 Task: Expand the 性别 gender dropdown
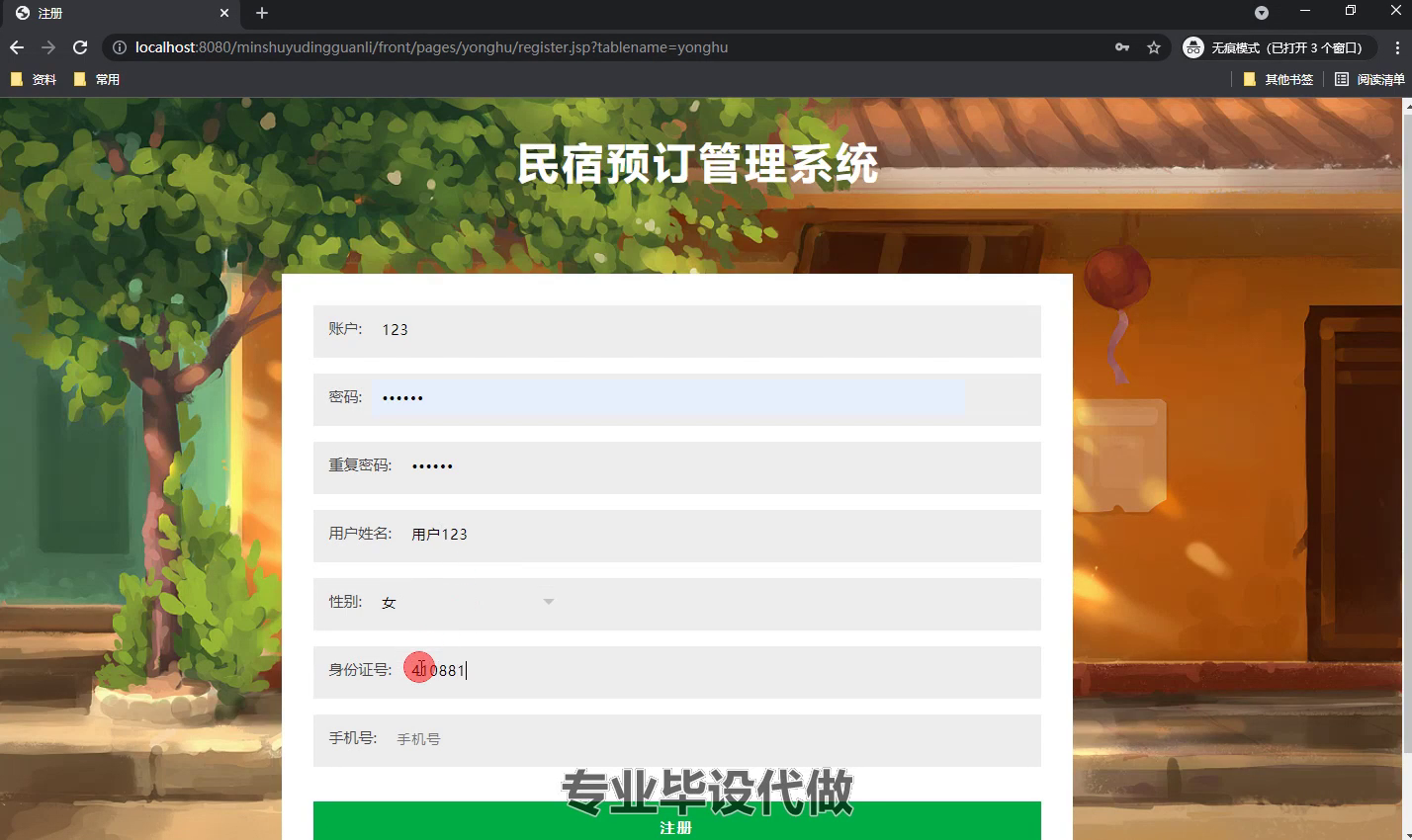point(469,602)
